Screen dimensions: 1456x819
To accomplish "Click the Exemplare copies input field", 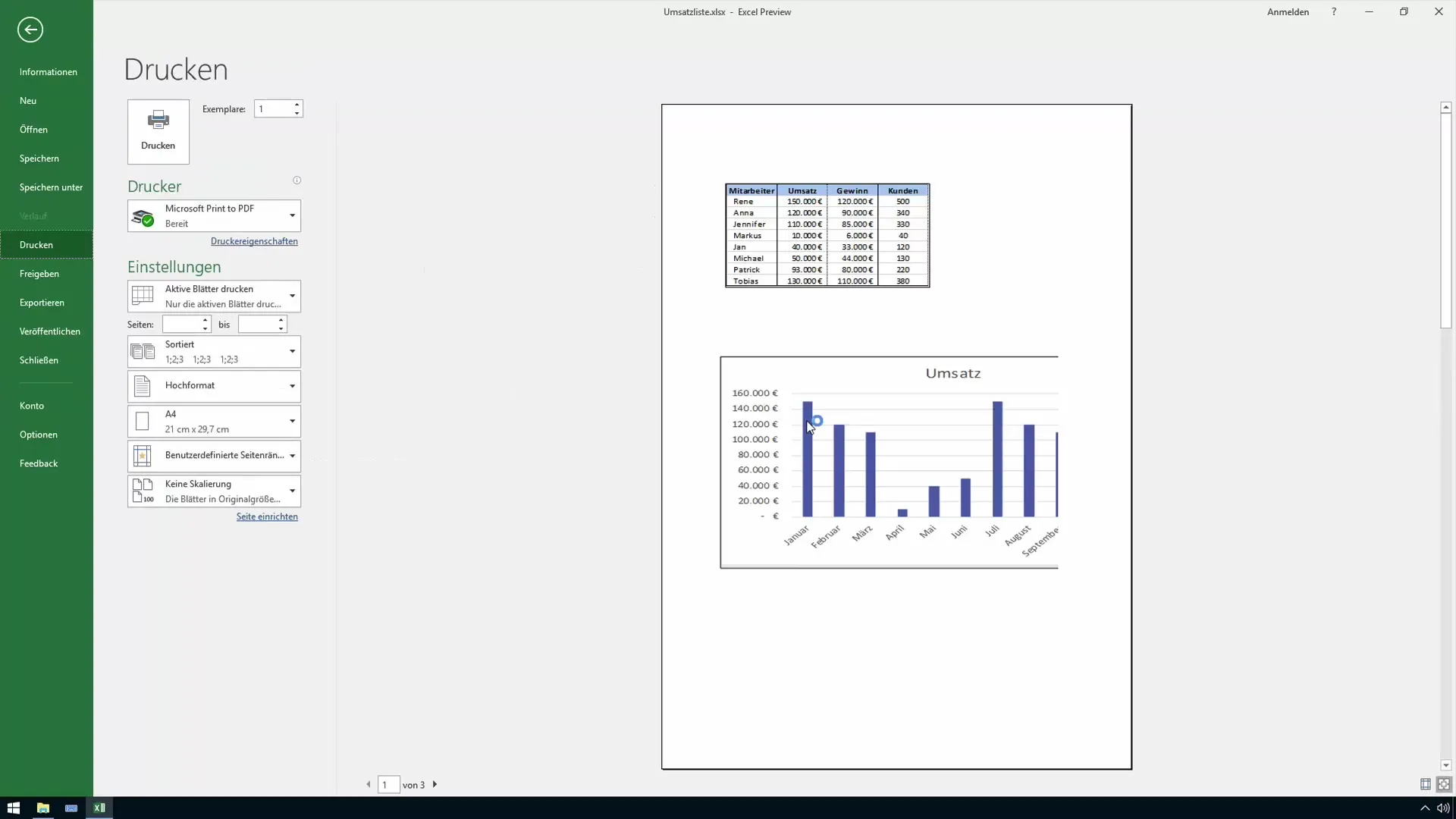I will (273, 109).
